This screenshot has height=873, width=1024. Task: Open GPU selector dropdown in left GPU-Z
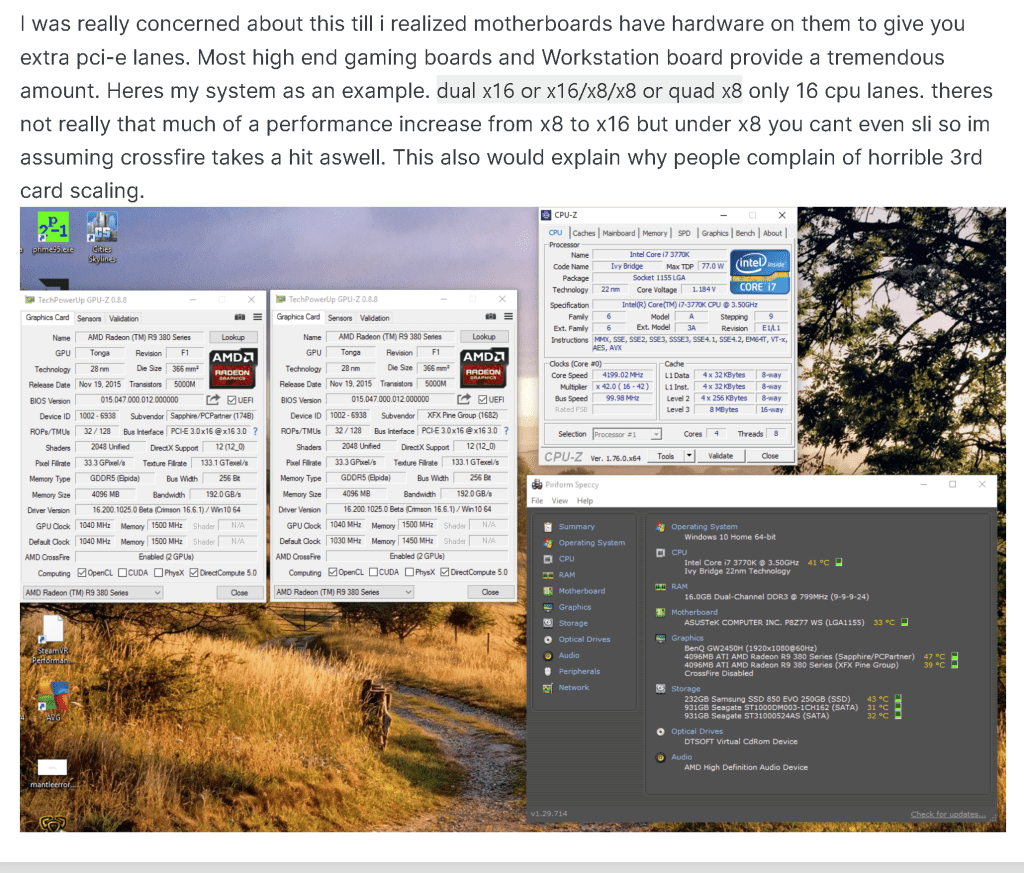[x=92, y=593]
